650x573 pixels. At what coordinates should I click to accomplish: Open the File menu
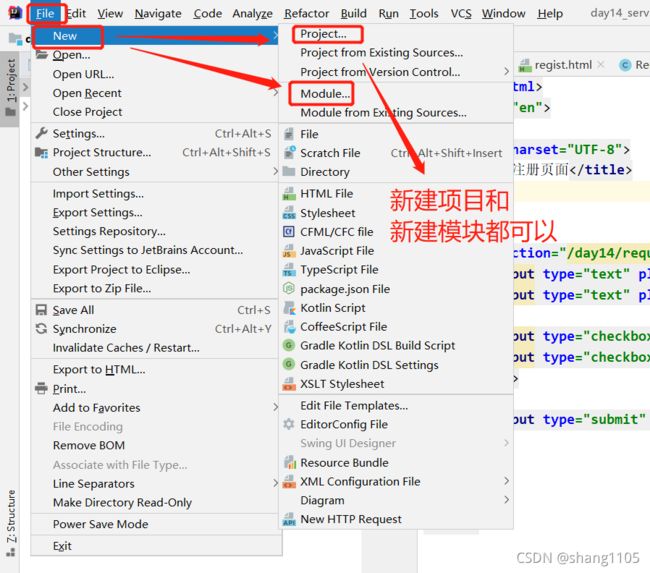(x=45, y=14)
